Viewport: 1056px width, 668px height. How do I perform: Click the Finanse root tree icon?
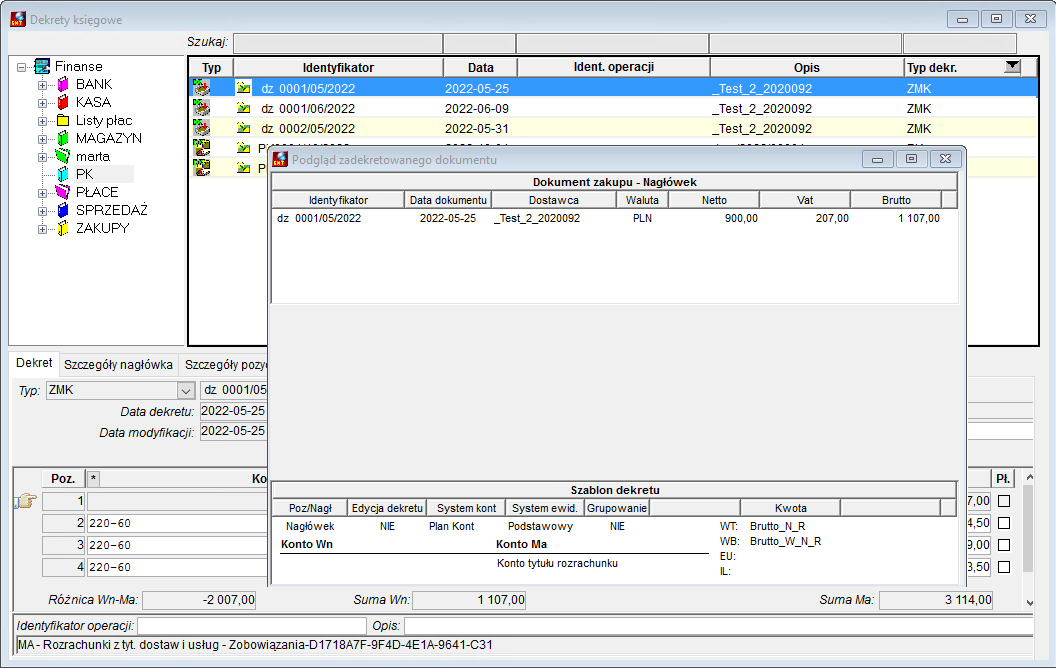tap(42, 66)
